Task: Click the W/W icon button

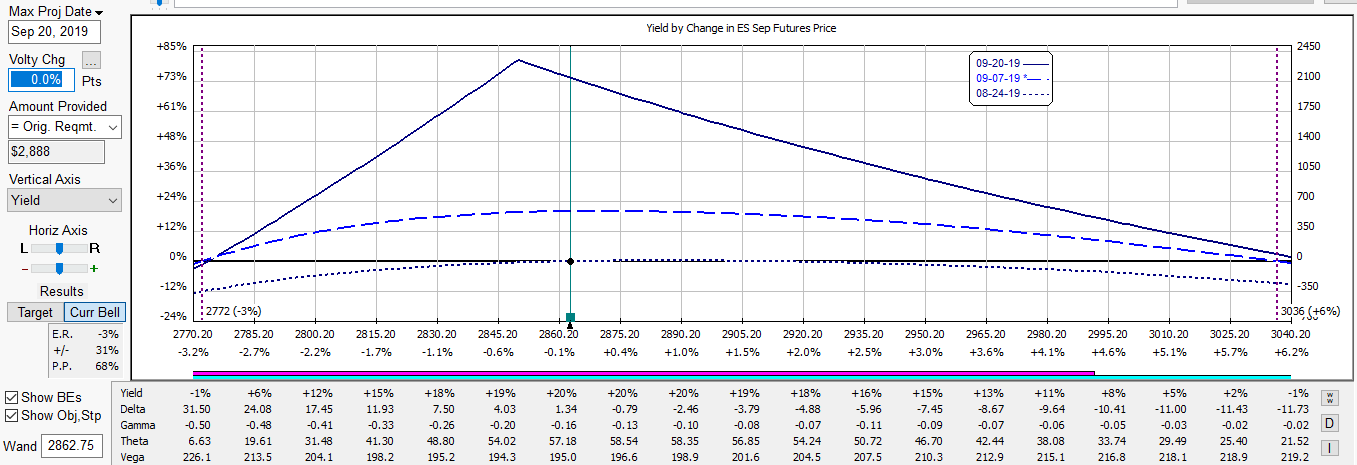Action: coord(1329,399)
